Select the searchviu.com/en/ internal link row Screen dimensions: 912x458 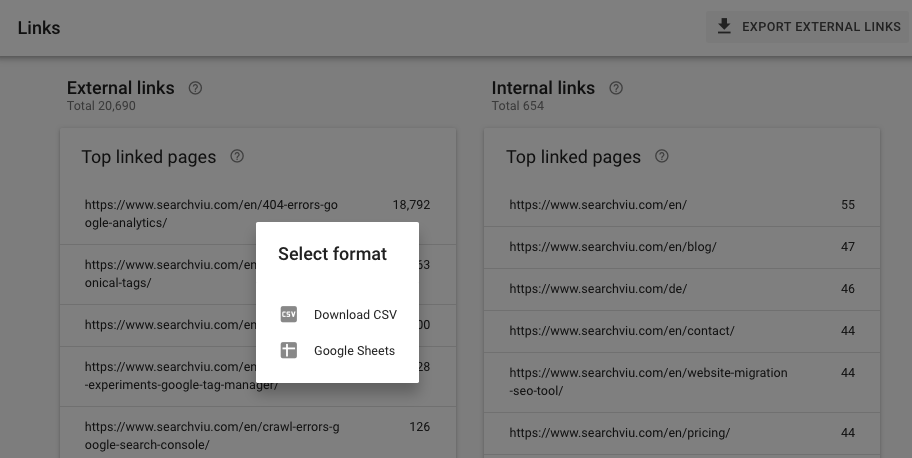(x=598, y=205)
